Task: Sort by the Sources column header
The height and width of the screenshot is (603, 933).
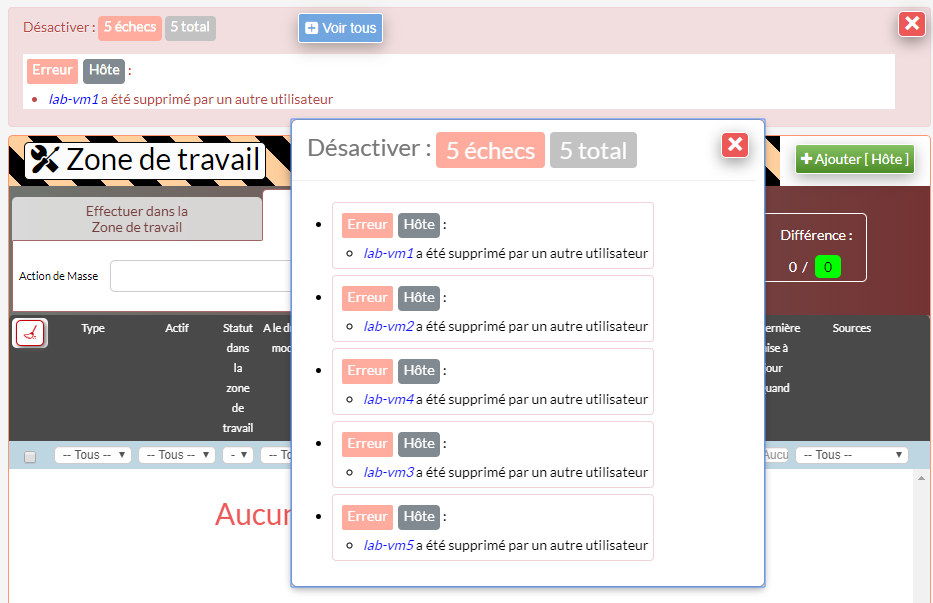Action: pyautogui.click(x=851, y=328)
